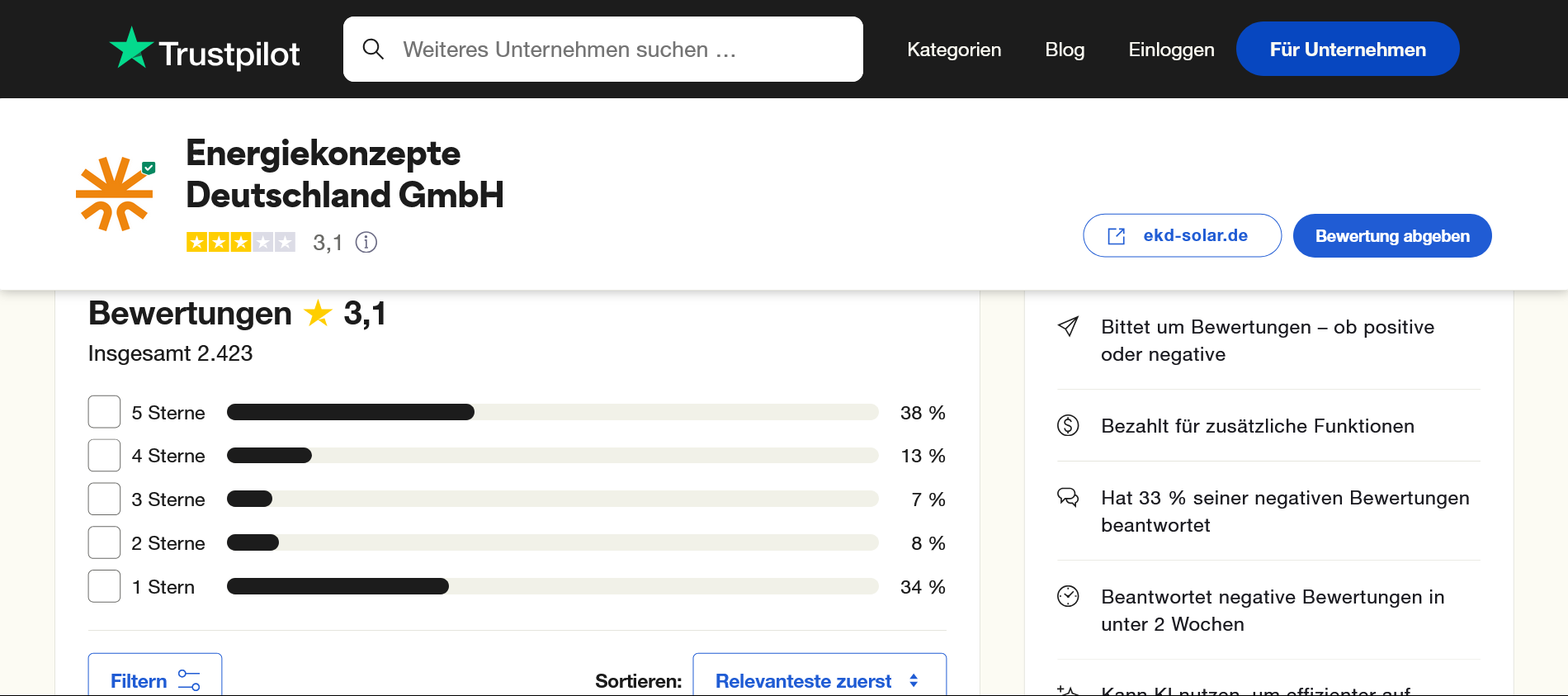Enable the 1 Stern filter checkbox
Screen dimensions: 1568x696
click(105, 586)
